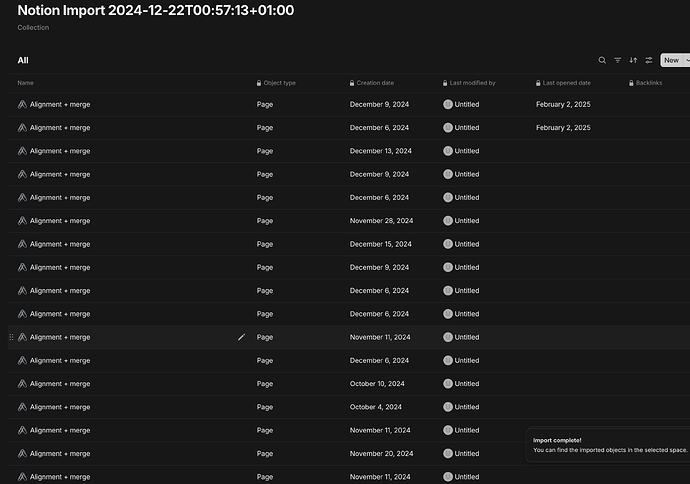Click Untitled text in December 15, 2024 row
Viewport: 690px width, 484px height.
467,244
